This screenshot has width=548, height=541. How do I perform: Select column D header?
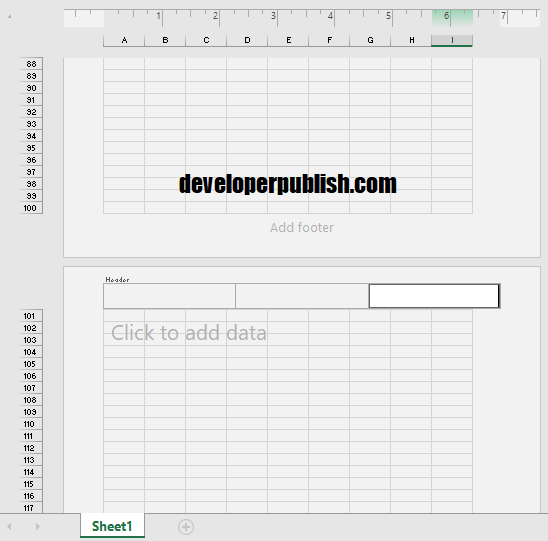(x=247, y=40)
